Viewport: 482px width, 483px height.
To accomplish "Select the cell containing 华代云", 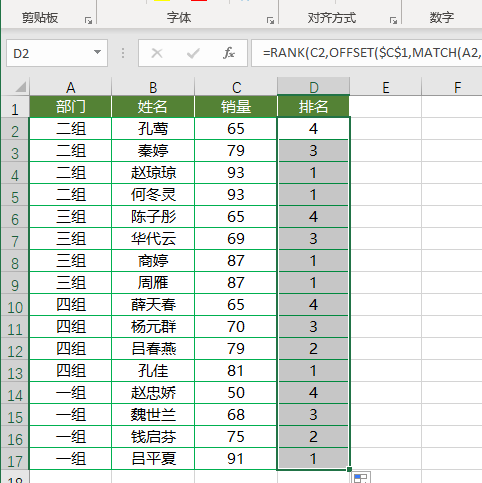I will [x=153, y=239].
